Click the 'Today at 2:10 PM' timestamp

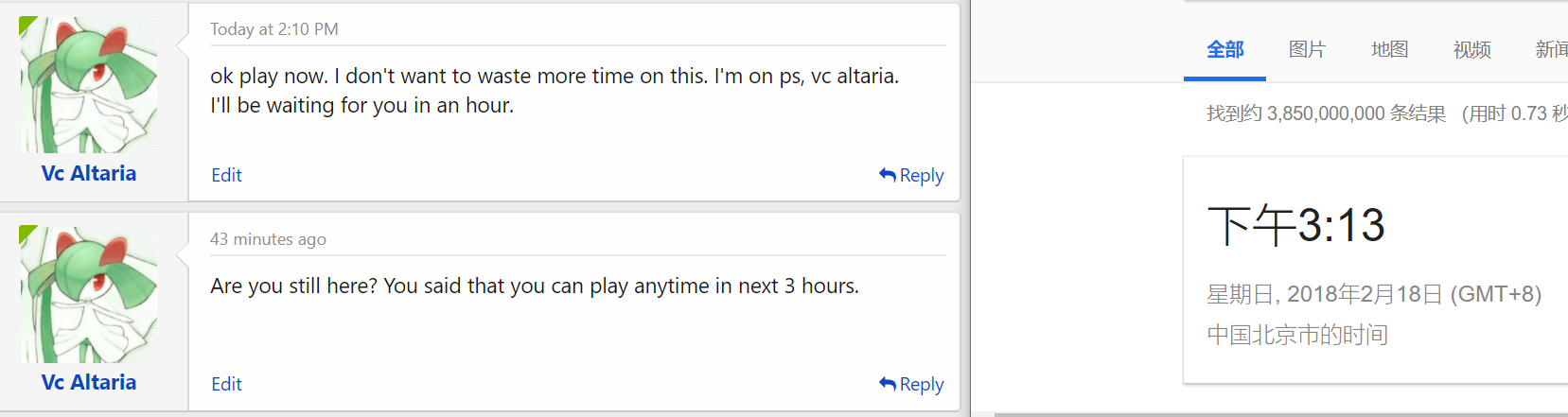coord(274,29)
